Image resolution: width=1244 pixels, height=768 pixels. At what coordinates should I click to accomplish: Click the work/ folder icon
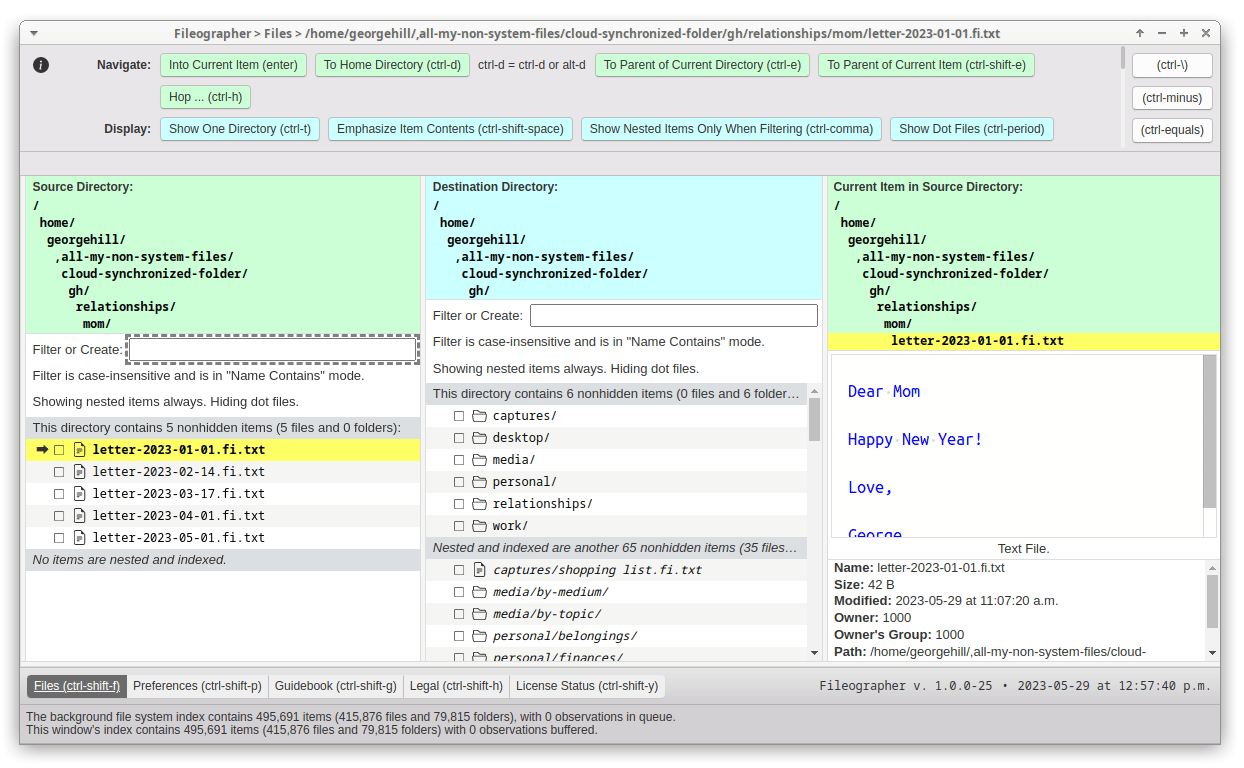pos(479,526)
